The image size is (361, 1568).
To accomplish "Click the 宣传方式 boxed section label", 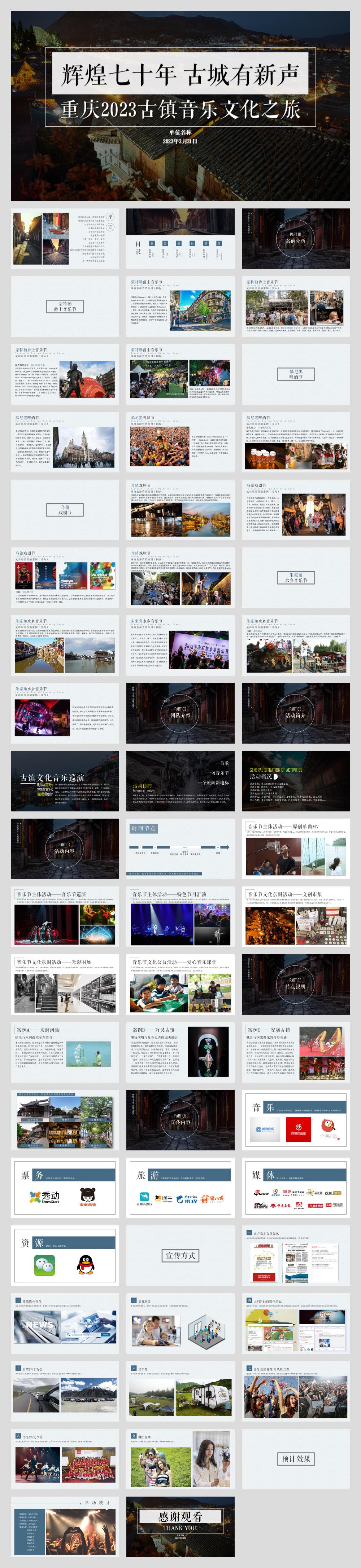I will (180, 1255).
